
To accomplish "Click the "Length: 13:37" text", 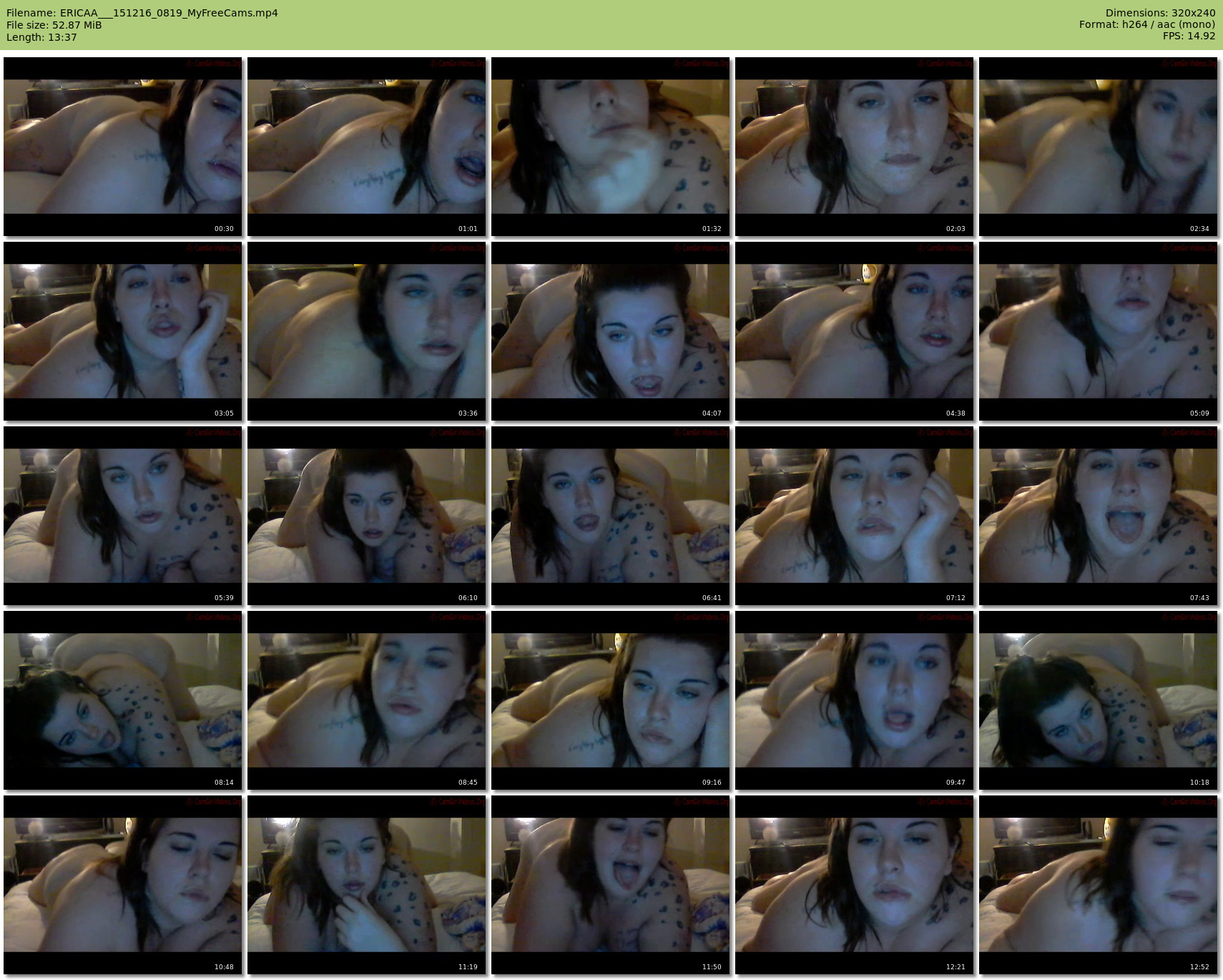I will [41, 37].
